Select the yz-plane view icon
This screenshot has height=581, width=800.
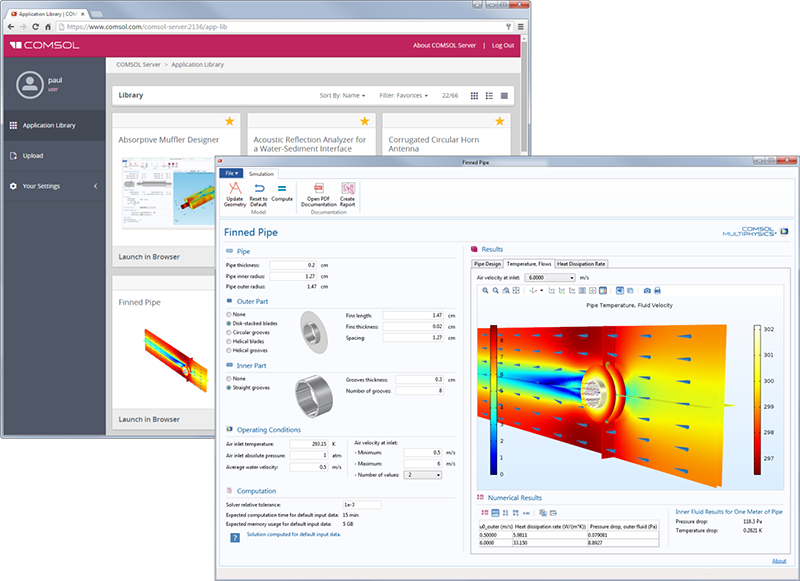click(x=562, y=290)
